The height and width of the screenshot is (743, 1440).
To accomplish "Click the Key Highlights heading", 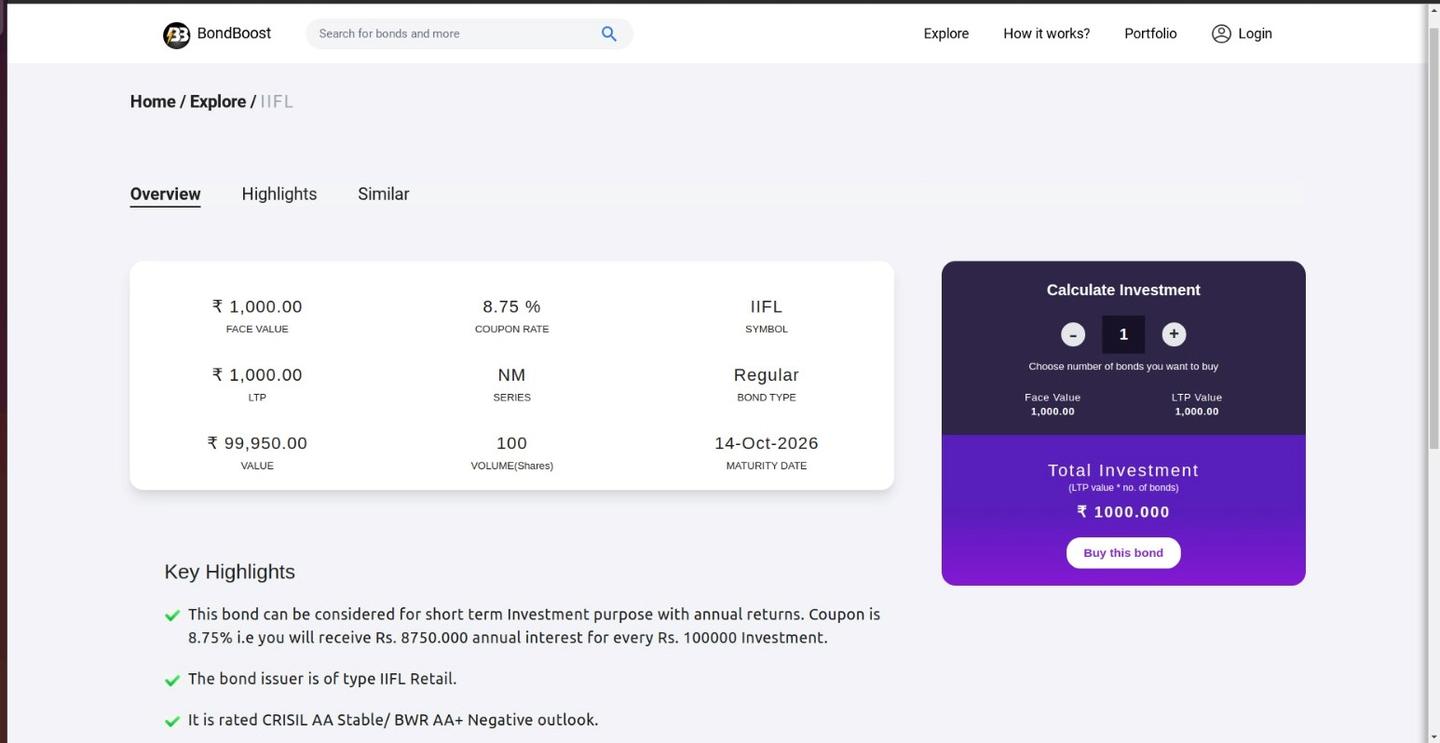I will [x=229, y=572].
